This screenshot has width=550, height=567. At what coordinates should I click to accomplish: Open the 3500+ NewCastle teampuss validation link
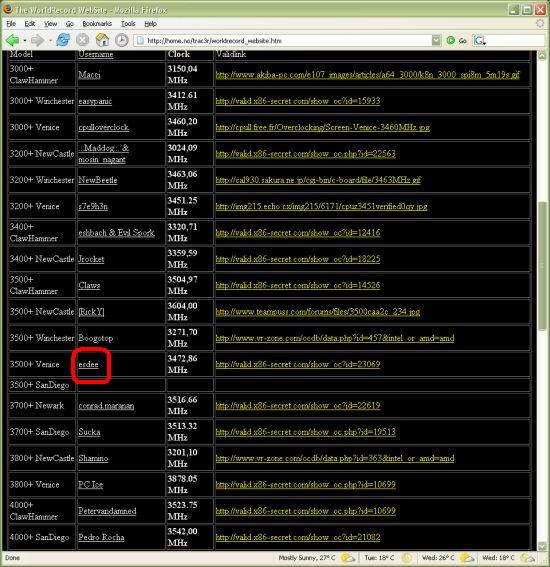click(318, 312)
